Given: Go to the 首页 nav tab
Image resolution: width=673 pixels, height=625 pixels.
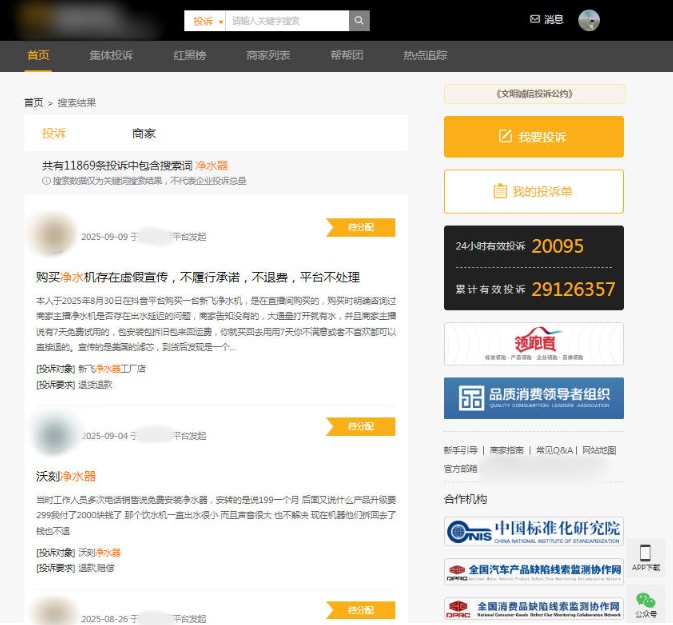Looking at the screenshot, I should (x=38, y=55).
